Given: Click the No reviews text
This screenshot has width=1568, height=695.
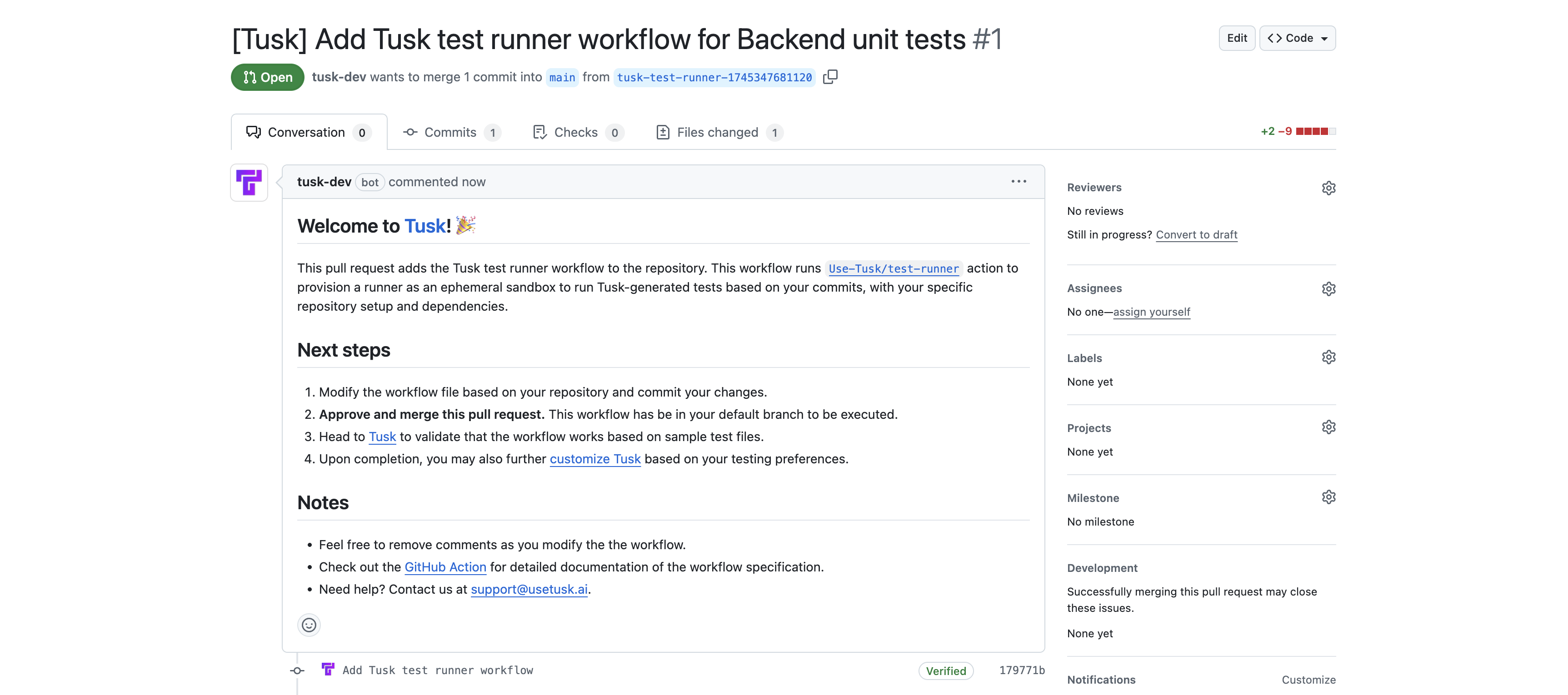Looking at the screenshot, I should point(1095,211).
